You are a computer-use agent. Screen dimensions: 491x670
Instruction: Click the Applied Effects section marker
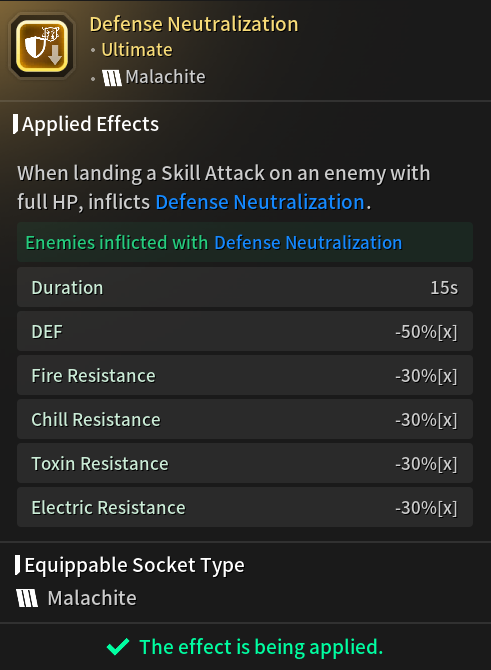tap(15, 124)
